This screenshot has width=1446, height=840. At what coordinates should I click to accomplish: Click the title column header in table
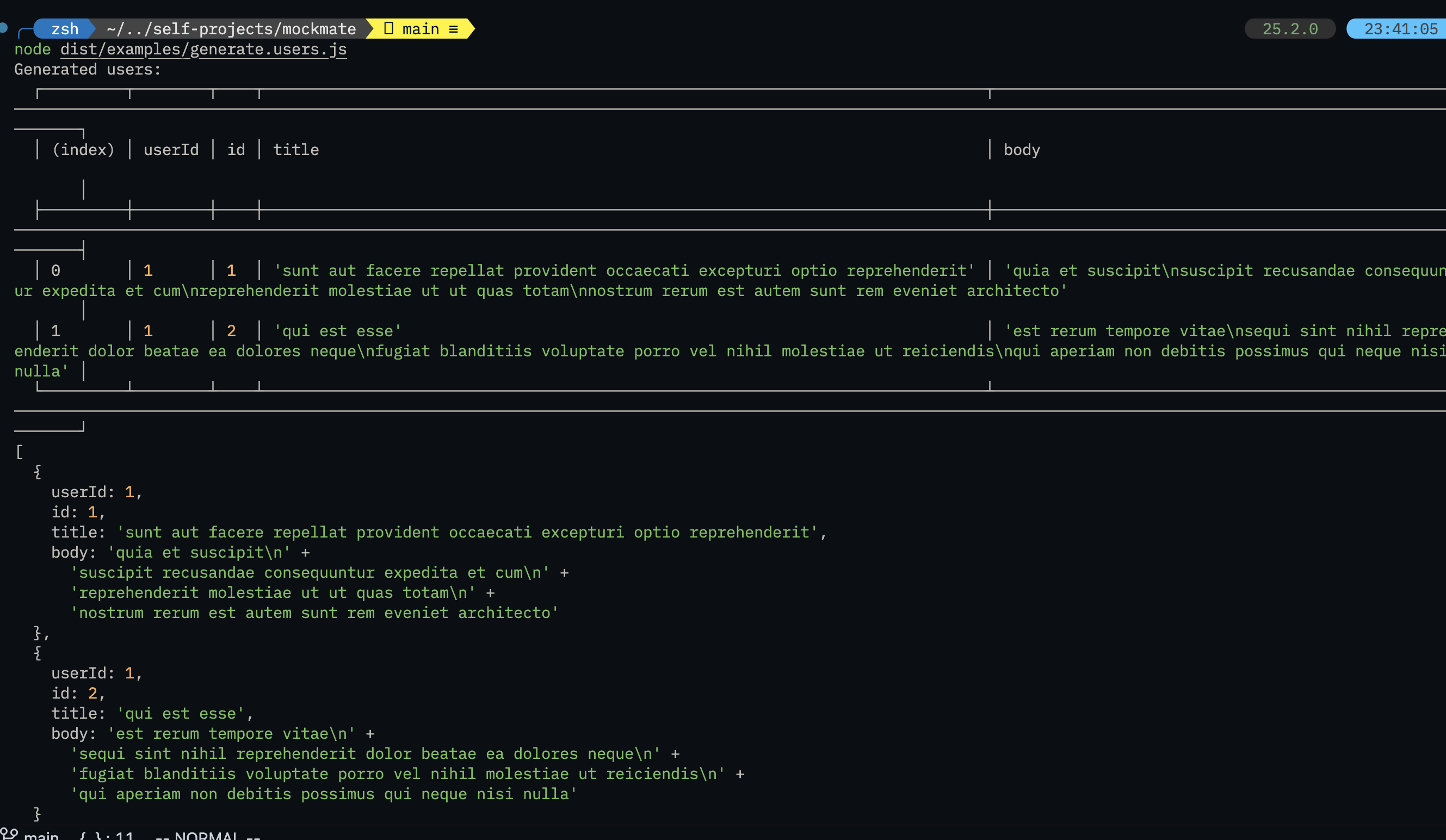pos(295,150)
